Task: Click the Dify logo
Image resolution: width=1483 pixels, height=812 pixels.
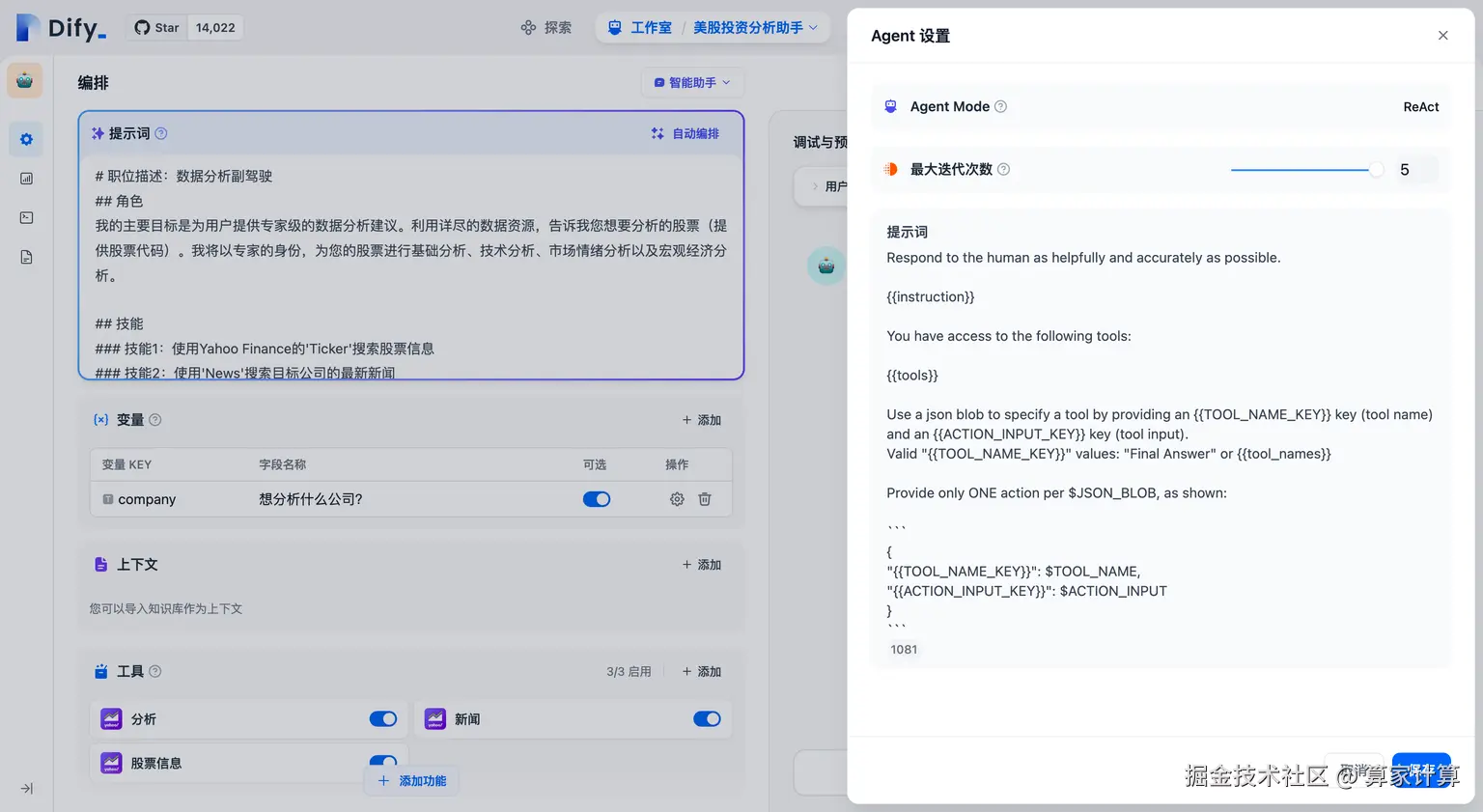Action: [61, 28]
